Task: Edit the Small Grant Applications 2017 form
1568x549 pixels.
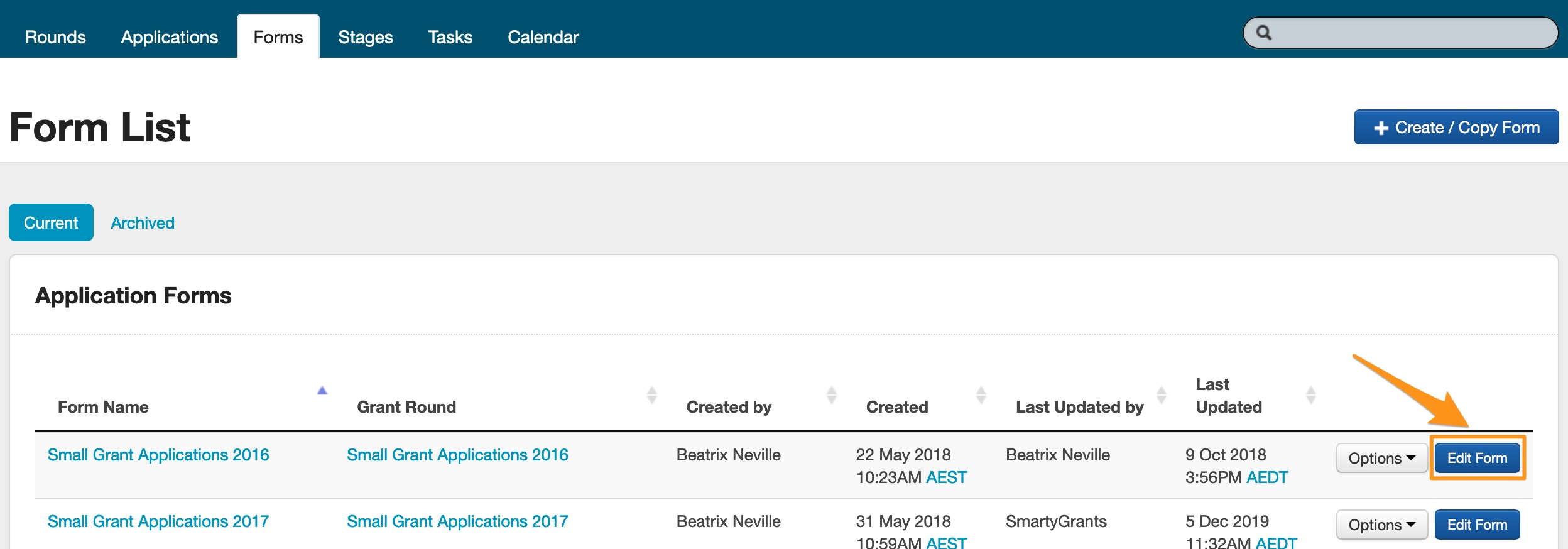Action: (1477, 525)
